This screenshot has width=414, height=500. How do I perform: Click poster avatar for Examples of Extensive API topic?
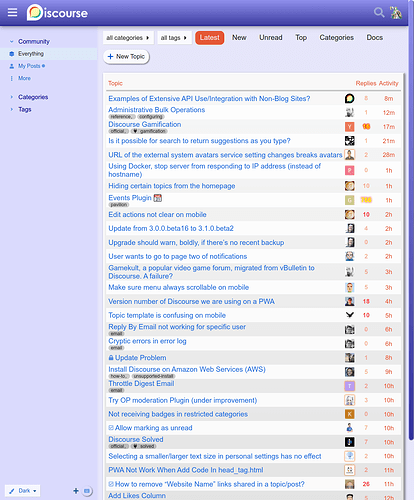(349, 98)
